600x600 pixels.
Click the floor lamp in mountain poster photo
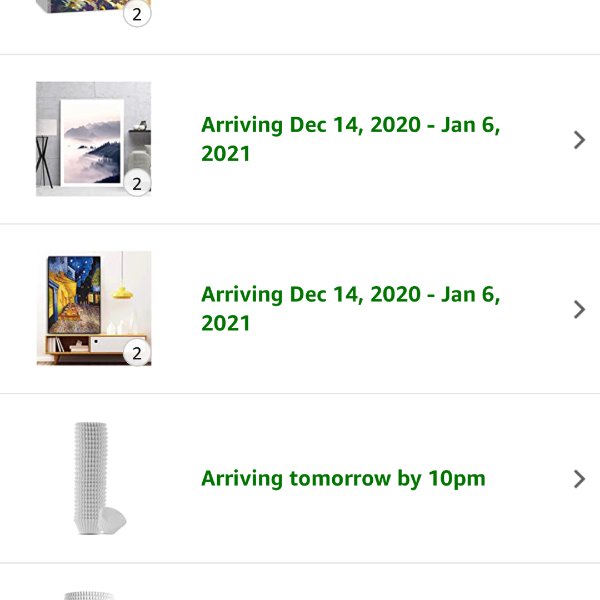pyautogui.click(x=45, y=153)
